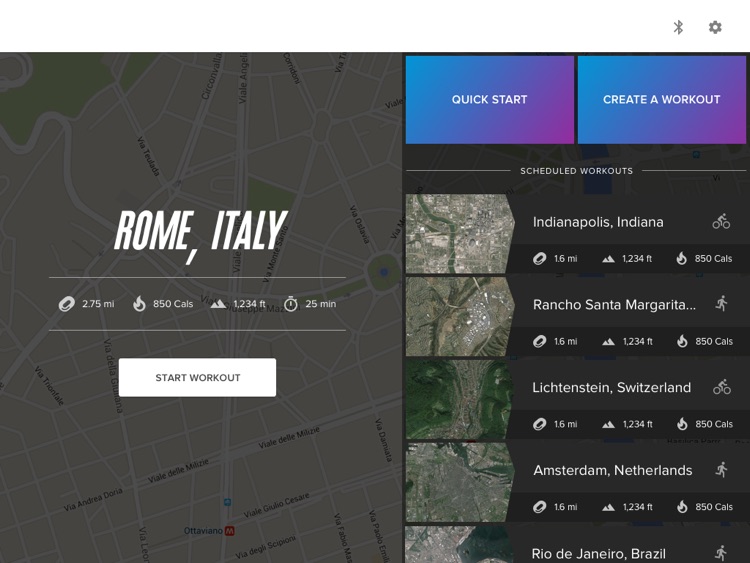Click the elevation icon in Indianapolis row
The width and height of the screenshot is (750, 563).
click(x=608, y=259)
